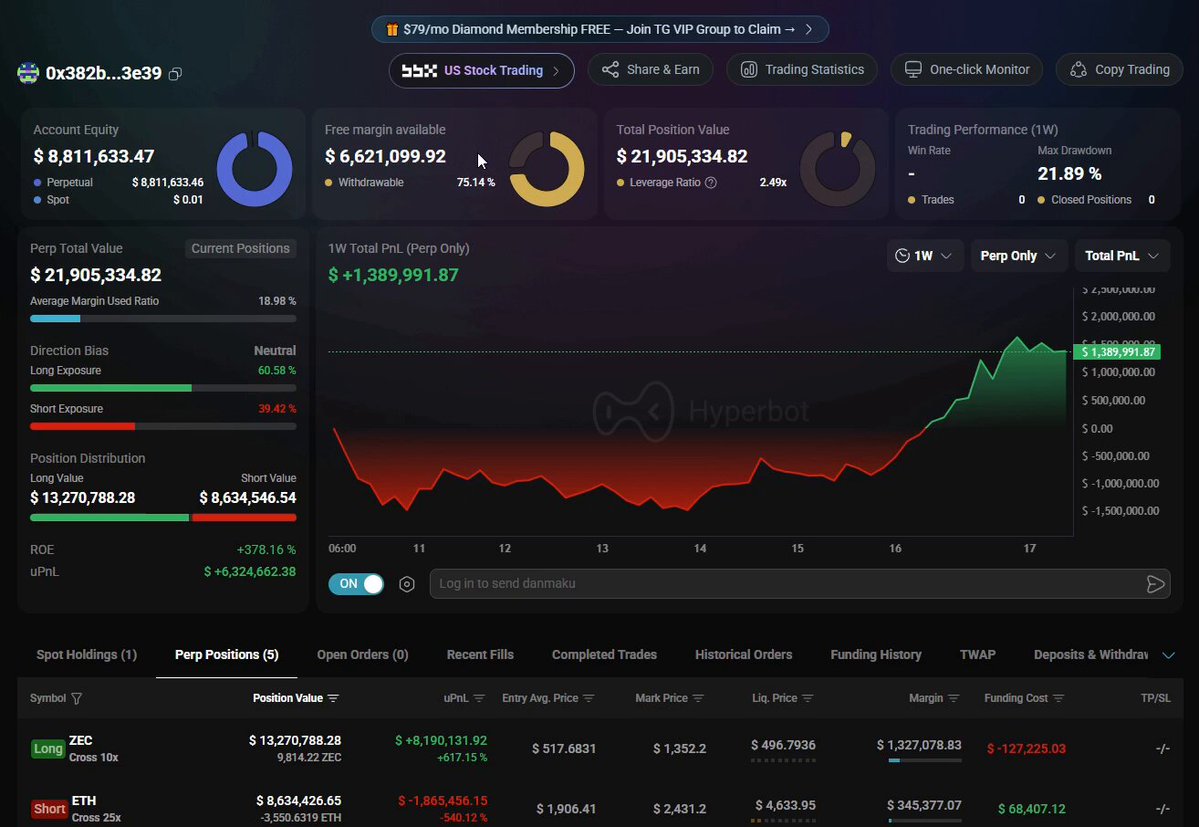Viewport: 1199px width, 827px height.
Task: Click the Share & Earn button
Action: click(650, 70)
